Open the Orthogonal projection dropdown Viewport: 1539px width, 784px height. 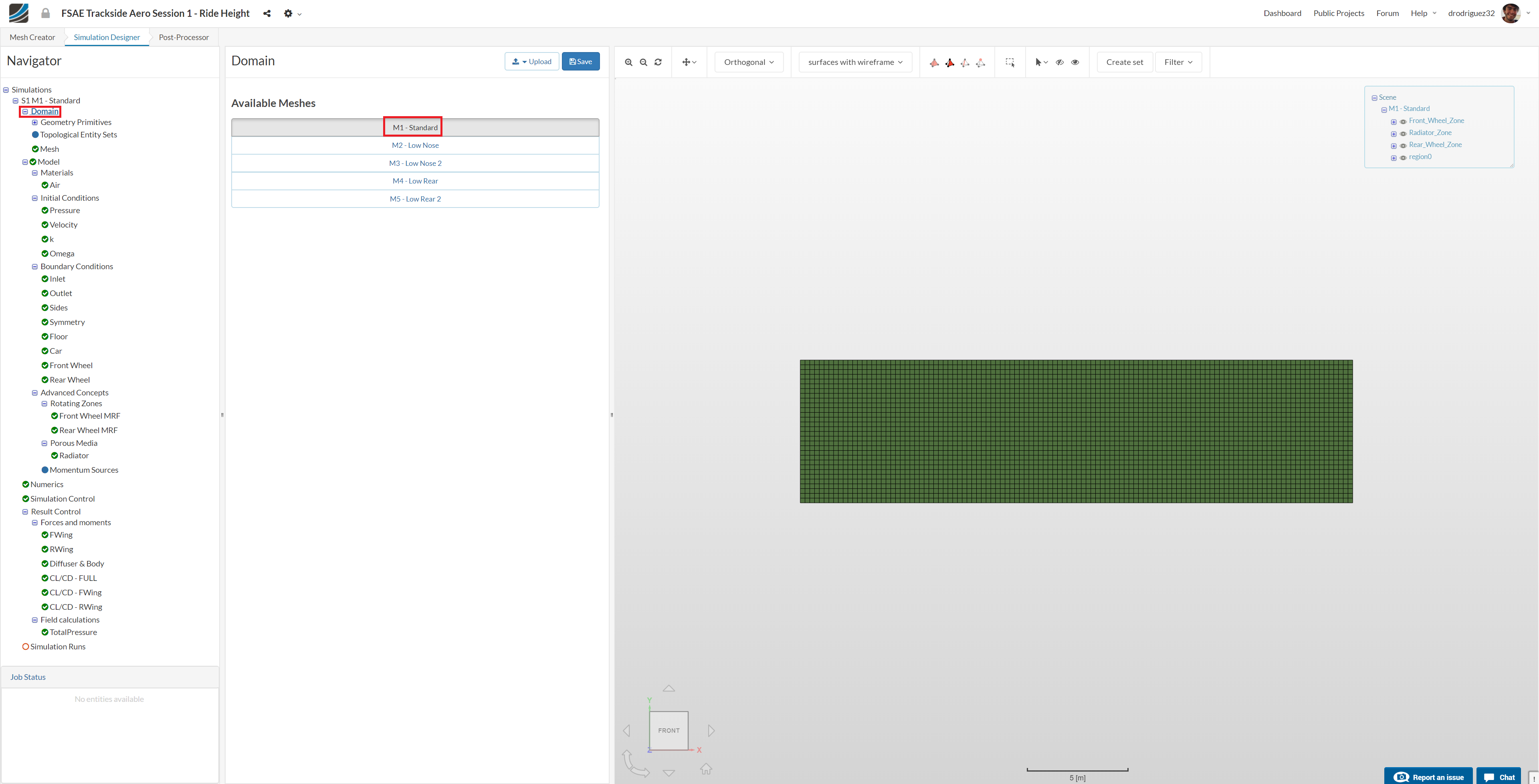pos(749,62)
